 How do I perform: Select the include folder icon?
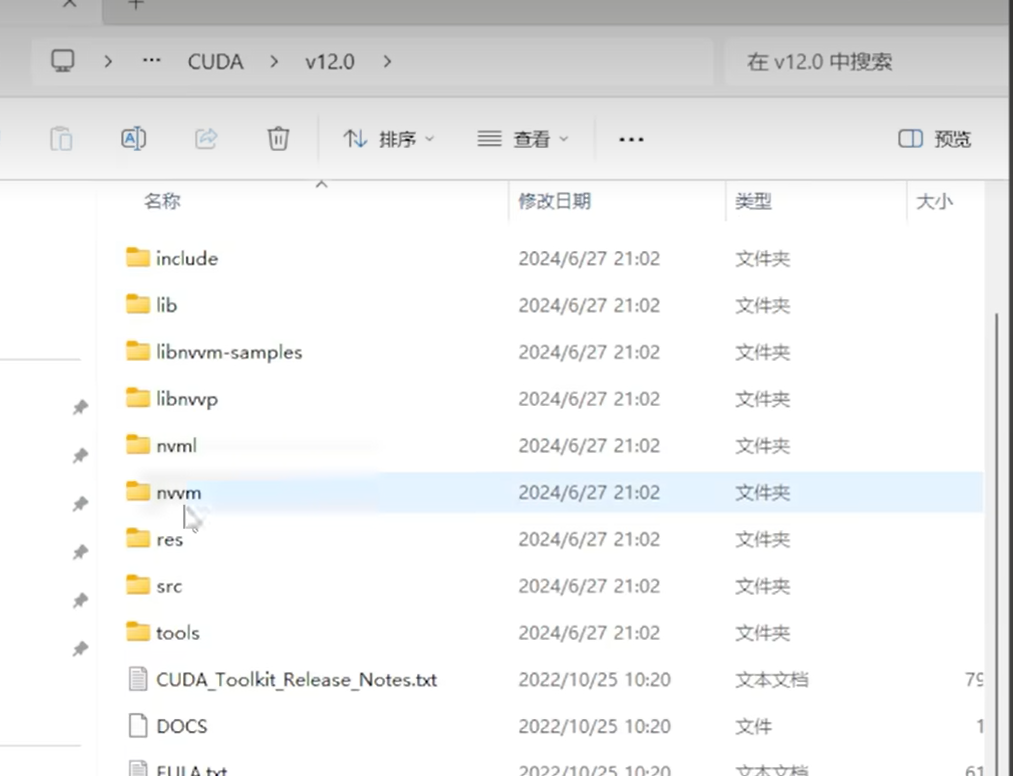point(138,257)
